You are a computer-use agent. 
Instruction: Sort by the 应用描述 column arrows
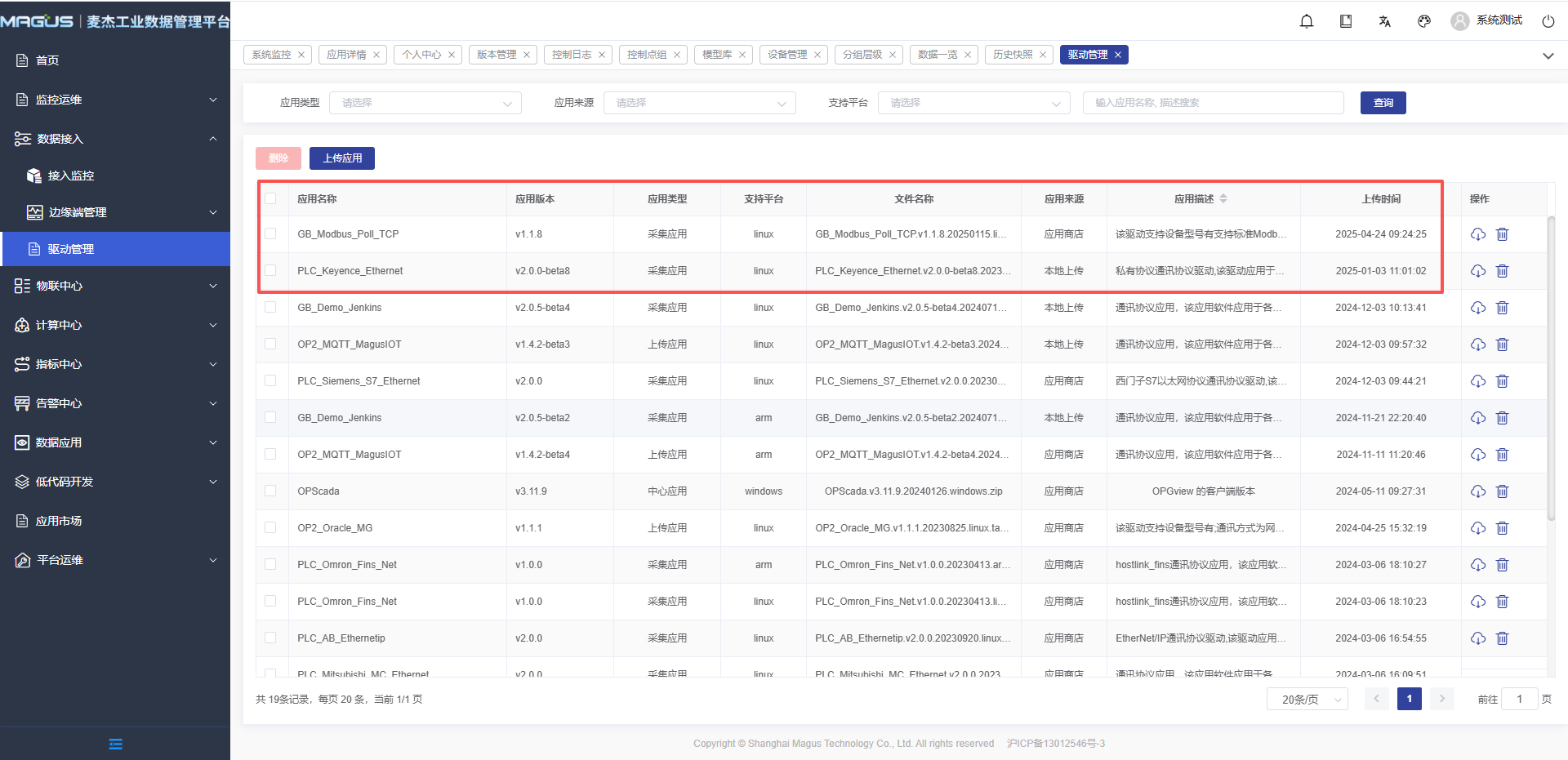pyautogui.click(x=1223, y=198)
